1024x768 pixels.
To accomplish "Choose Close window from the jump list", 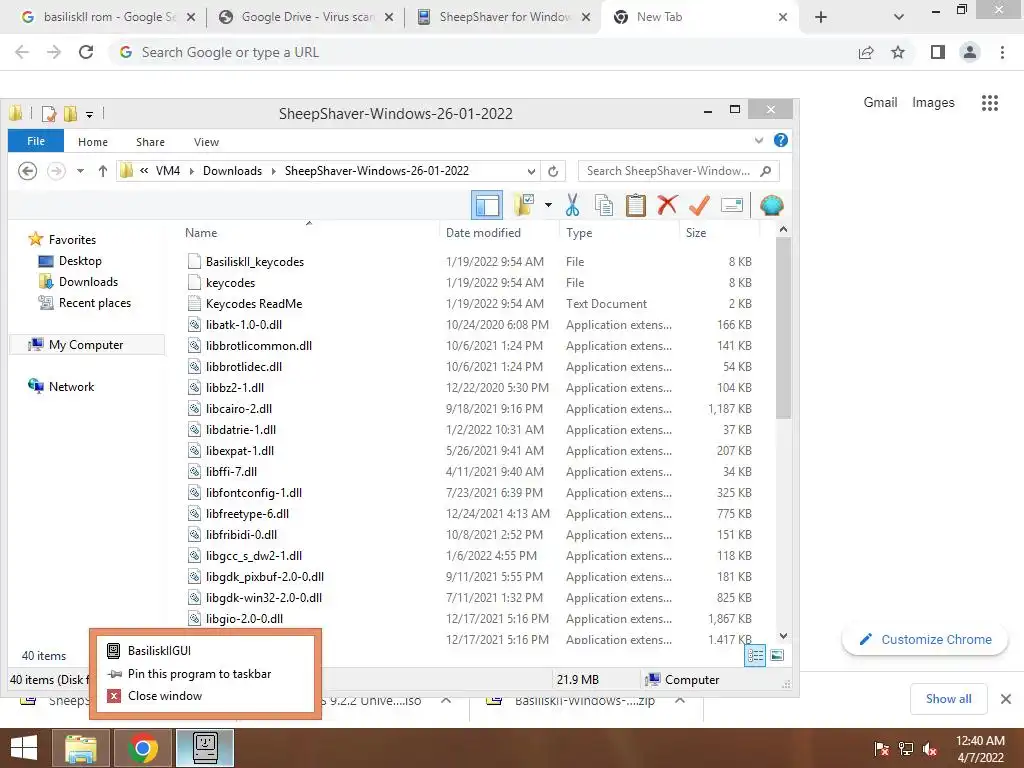I will (x=165, y=696).
